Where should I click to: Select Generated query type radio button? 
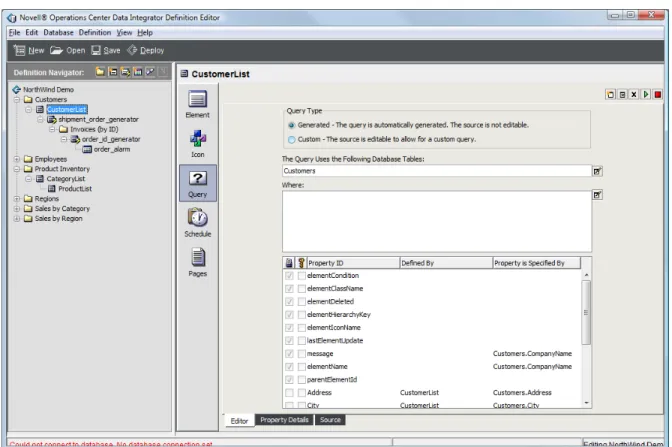pos(291,125)
